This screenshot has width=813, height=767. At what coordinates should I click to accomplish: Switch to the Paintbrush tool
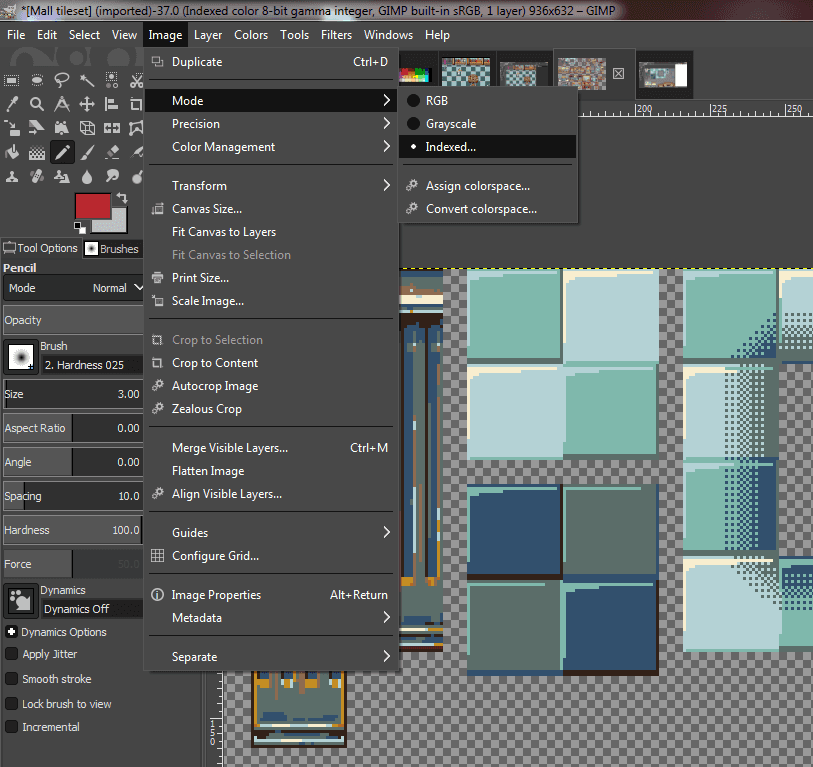87,151
